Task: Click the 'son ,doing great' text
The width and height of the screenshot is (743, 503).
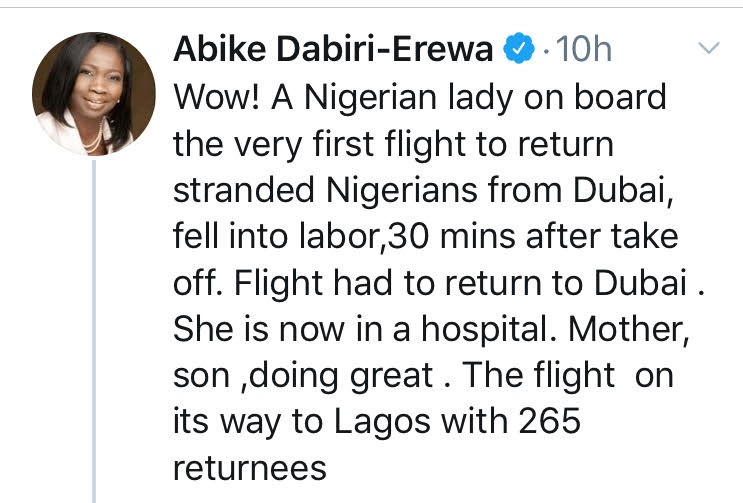Action: tap(303, 376)
